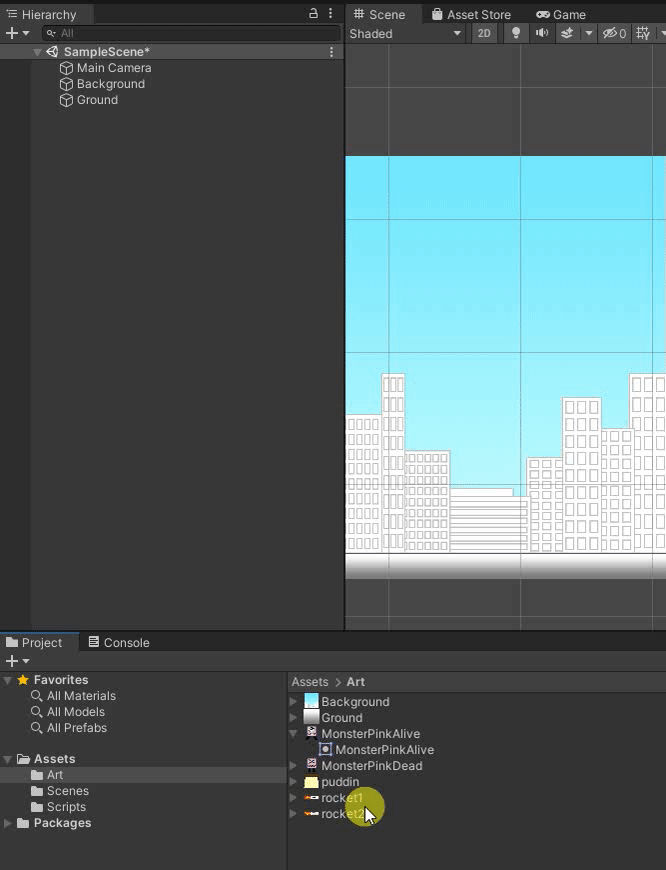Click the scene effects layers icon
The image size is (666, 870).
tap(567, 33)
